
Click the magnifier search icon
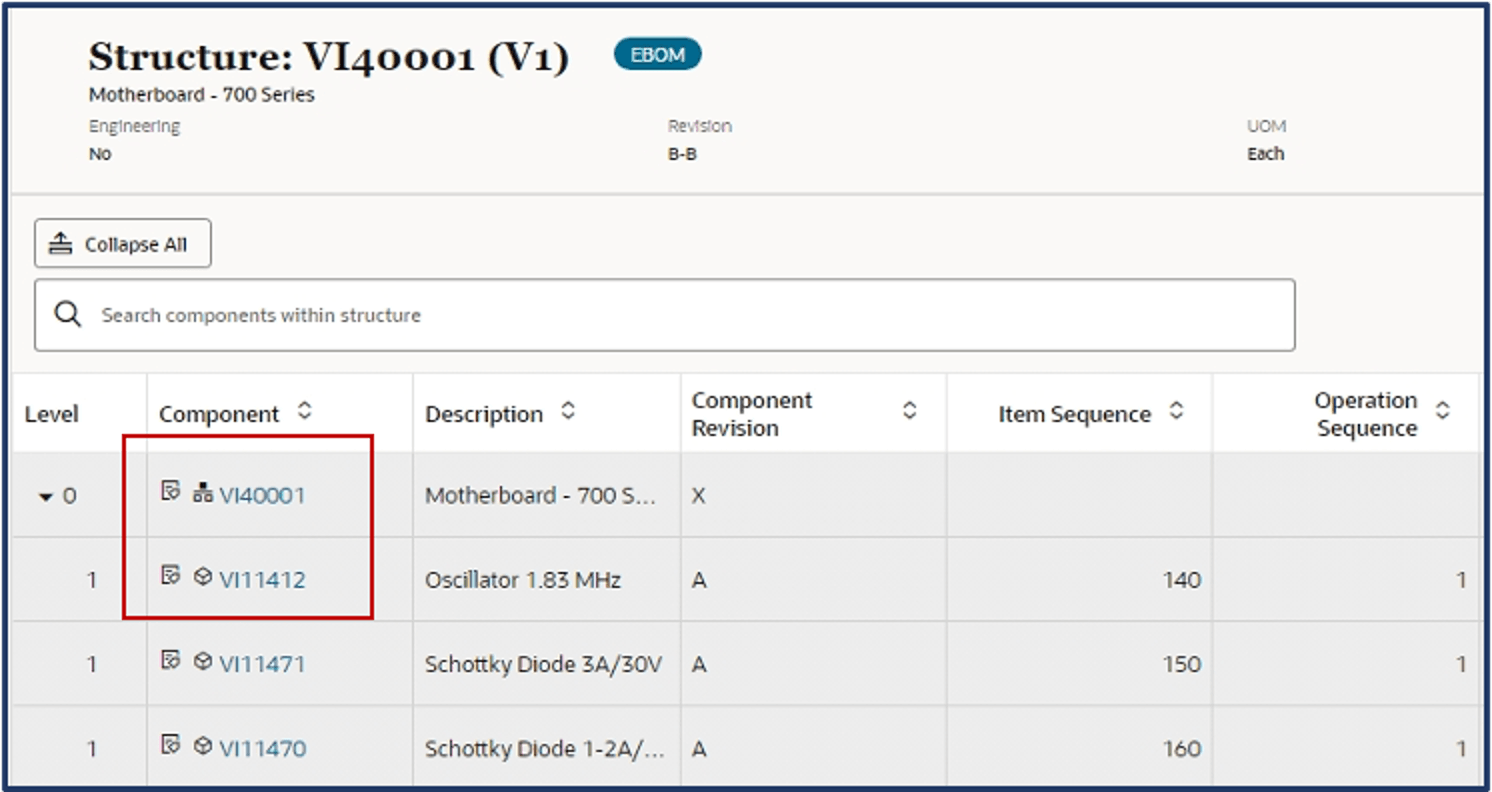coord(68,315)
